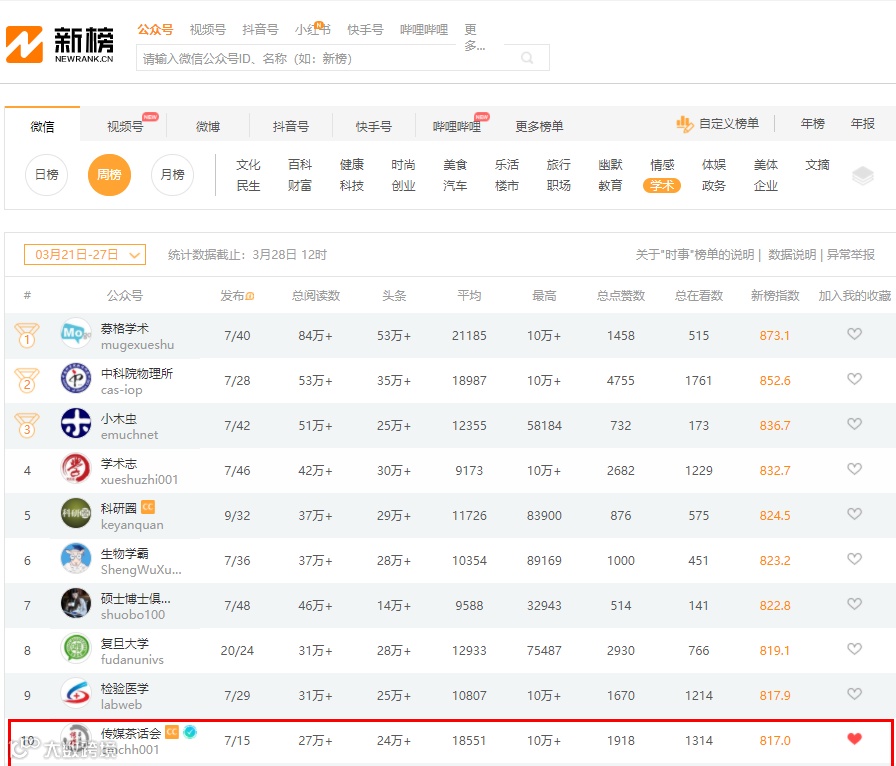Click 数据说明 link
Image resolution: width=896 pixels, height=766 pixels.
coord(792,255)
